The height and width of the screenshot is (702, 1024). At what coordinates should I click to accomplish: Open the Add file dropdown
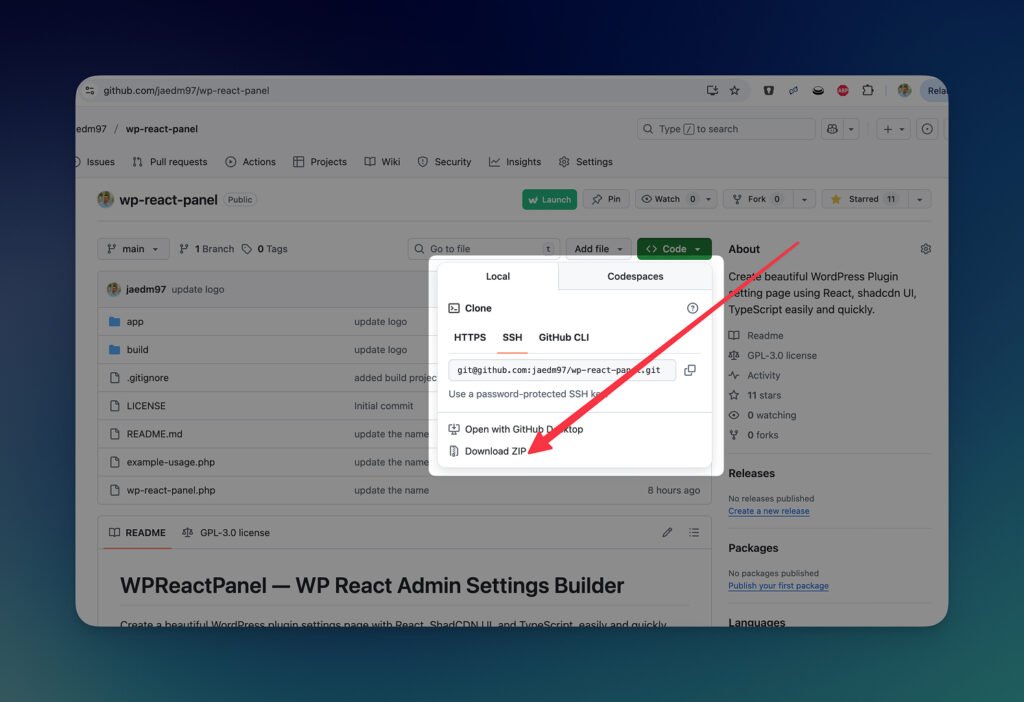click(598, 249)
